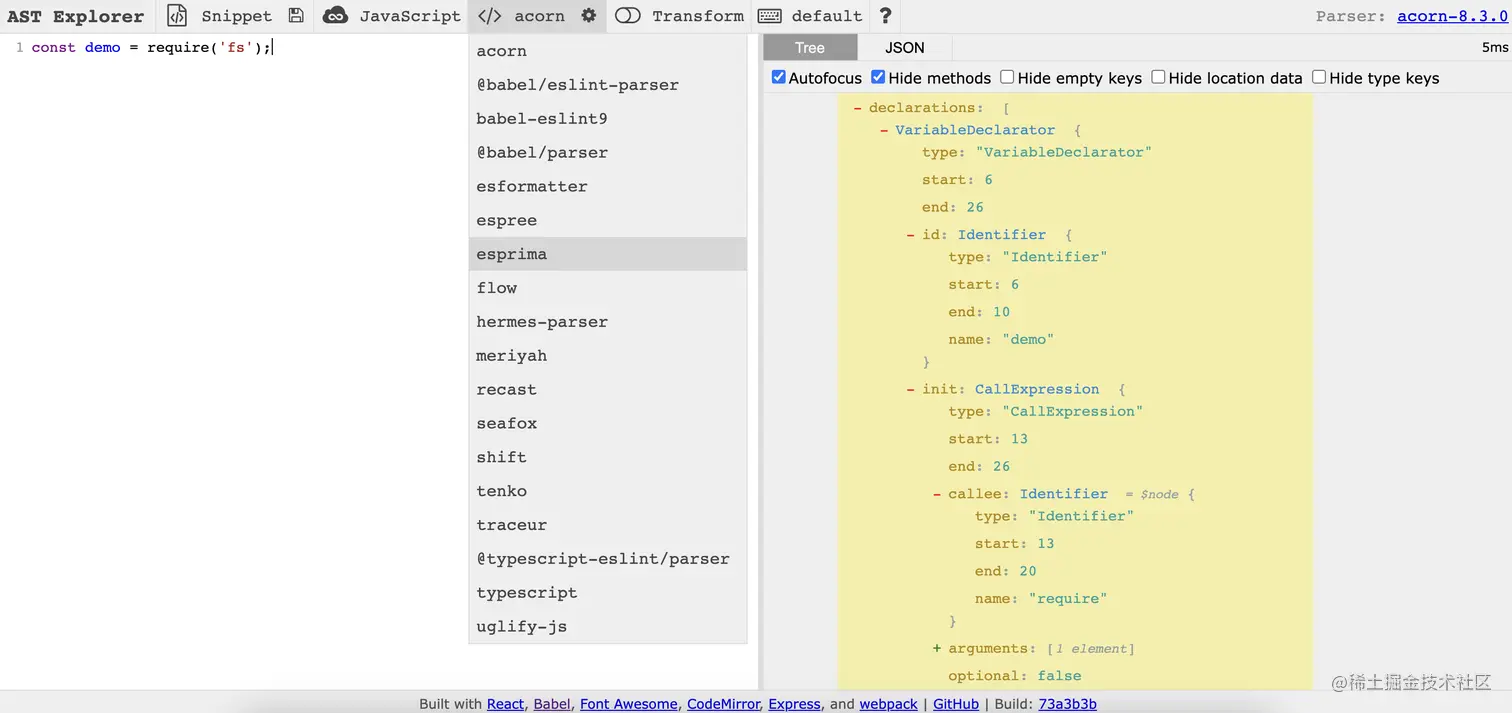Viewport: 1512px width, 713px height.
Task: Choose @babel/parser option
Action: coord(608,153)
